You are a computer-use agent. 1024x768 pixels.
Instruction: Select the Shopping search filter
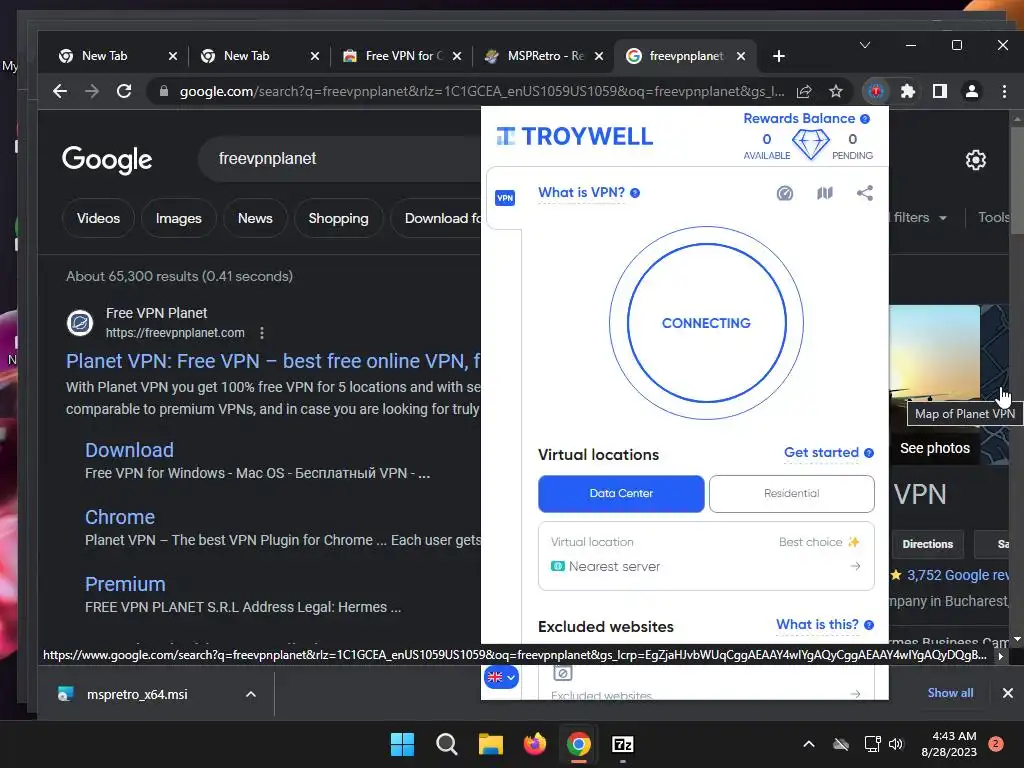pyautogui.click(x=338, y=218)
